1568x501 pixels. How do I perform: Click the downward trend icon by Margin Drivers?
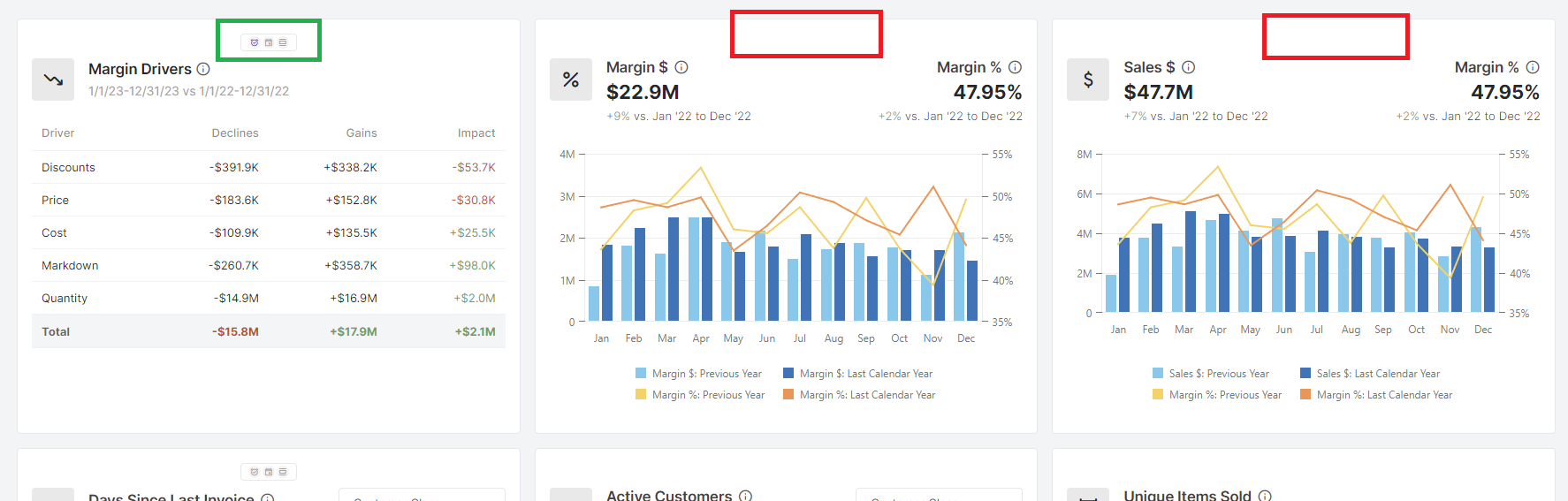(x=53, y=80)
